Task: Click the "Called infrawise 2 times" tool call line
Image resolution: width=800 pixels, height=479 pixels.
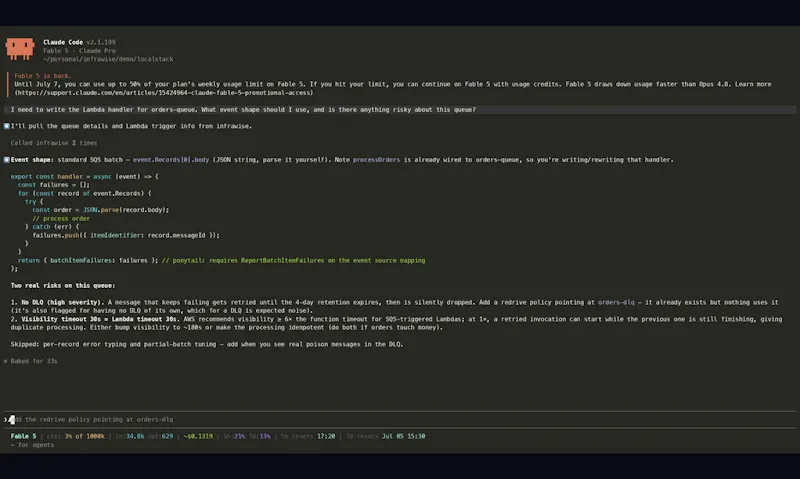Action: coord(54,143)
